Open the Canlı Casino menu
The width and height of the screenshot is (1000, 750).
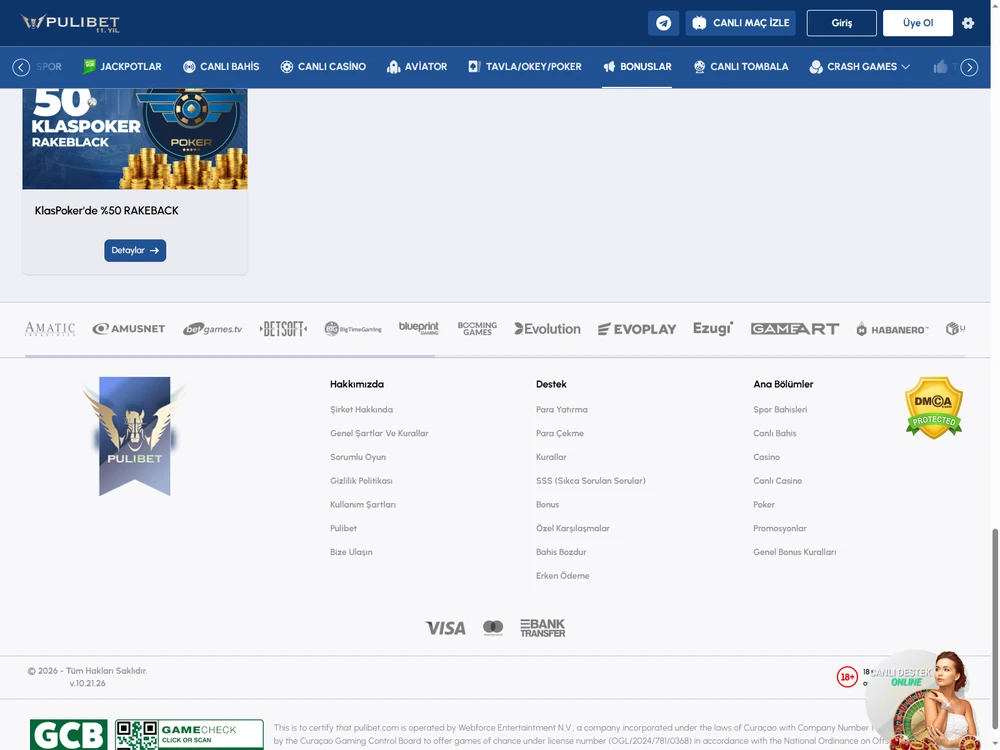pos(323,67)
